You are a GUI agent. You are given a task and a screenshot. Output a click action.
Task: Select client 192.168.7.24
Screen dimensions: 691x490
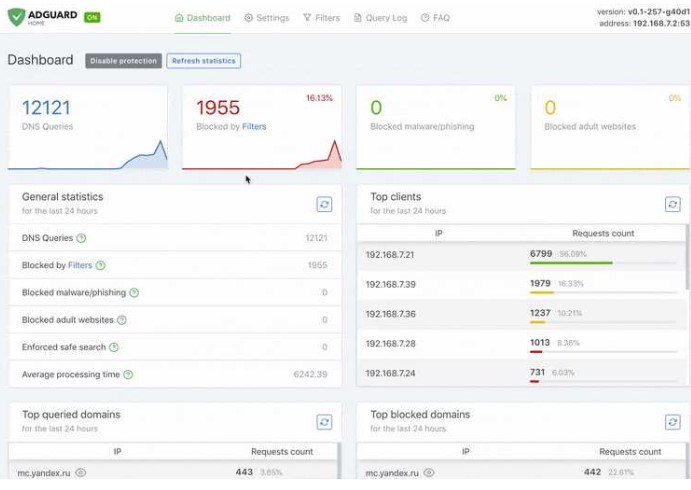coord(390,373)
